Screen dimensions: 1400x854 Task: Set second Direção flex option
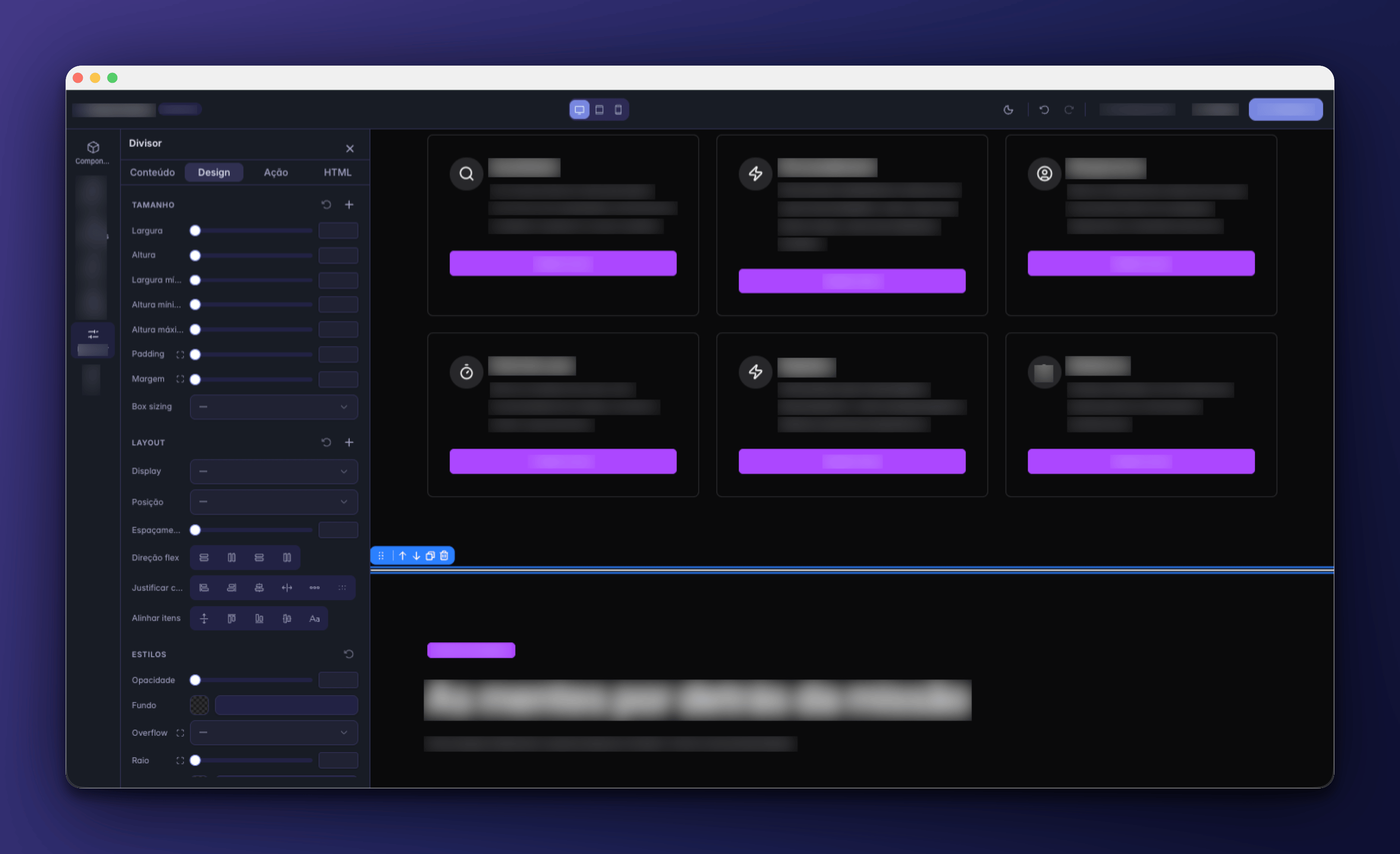pyautogui.click(x=232, y=557)
